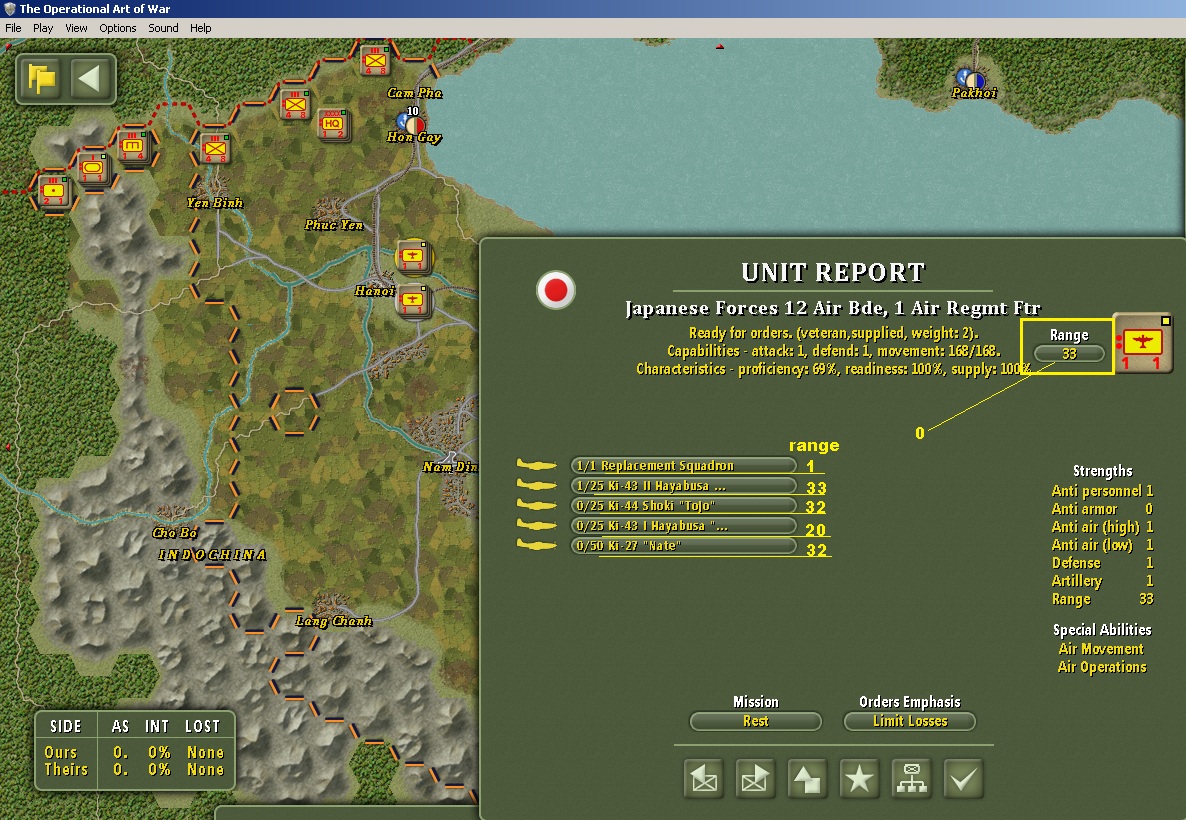Click the Hanoi city label
Screen dimensions: 1186x820
(x=375, y=291)
